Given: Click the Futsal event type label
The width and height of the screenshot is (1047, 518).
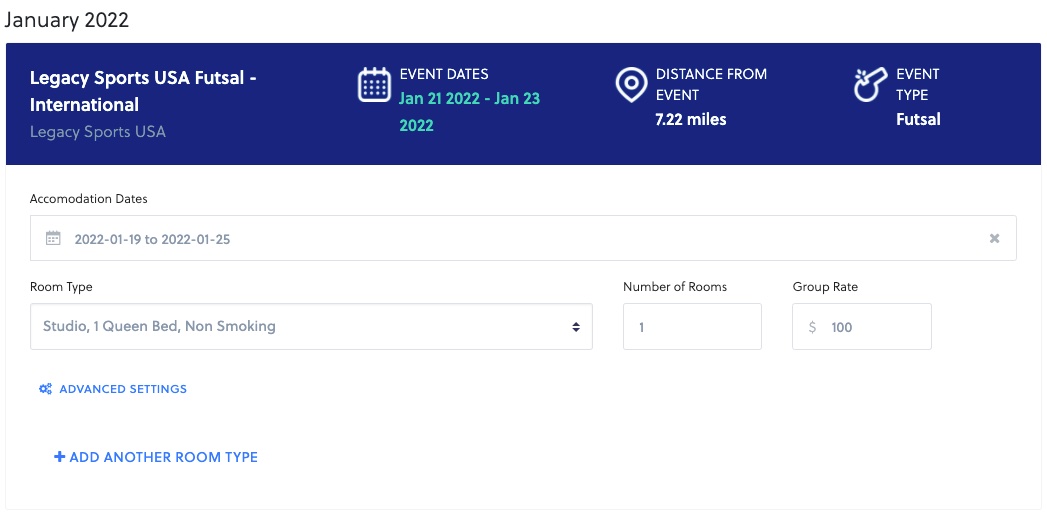Looking at the screenshot, I should 918,120.
